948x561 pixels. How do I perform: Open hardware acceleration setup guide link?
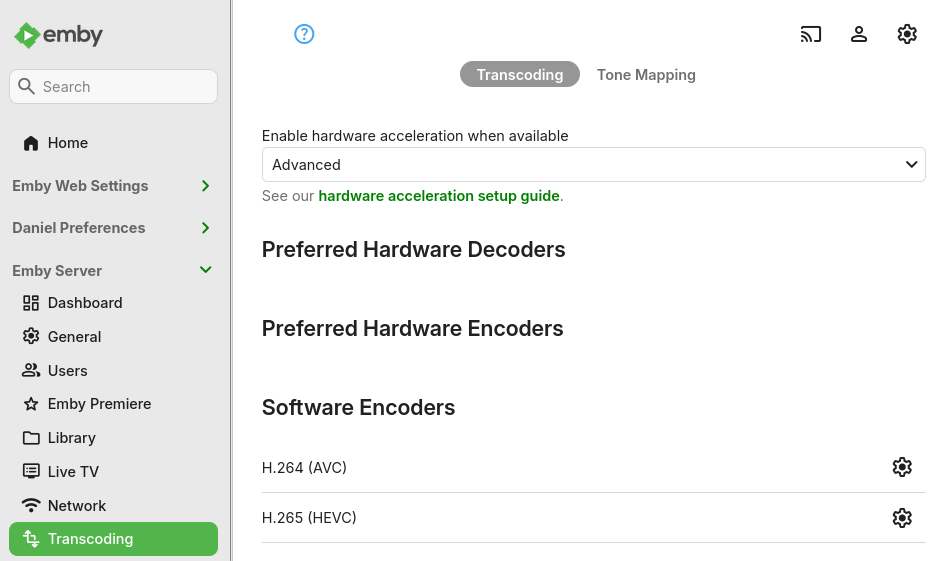tap(439, 196)
